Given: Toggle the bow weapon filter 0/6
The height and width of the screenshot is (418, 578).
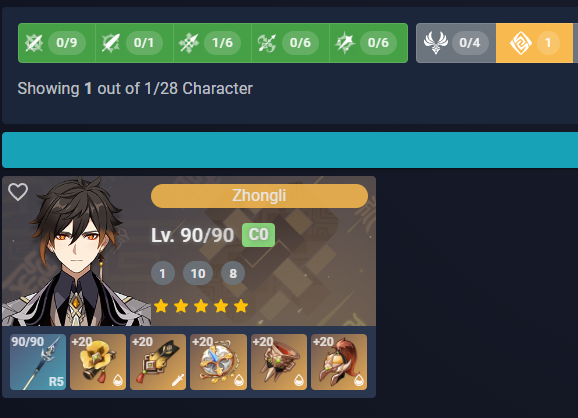Looking at the screenshot, I should tap(369, 43).
